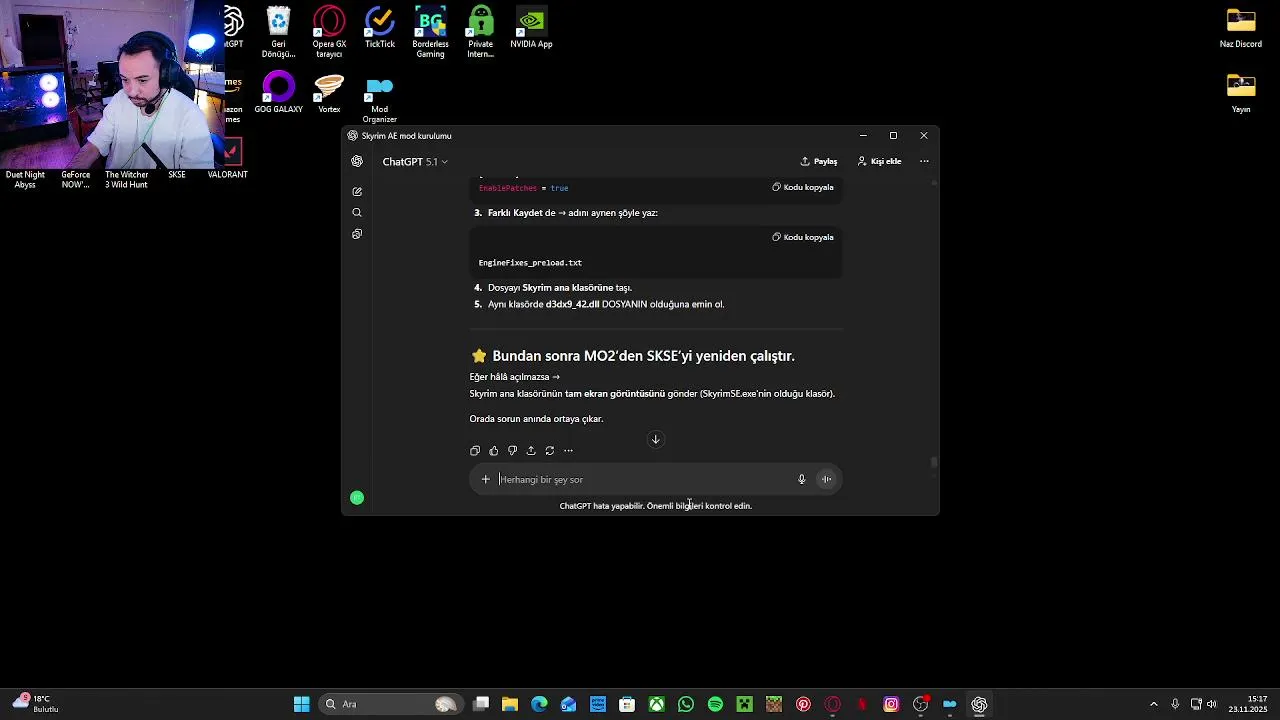The height and width of the screenshot is (720, 1280).
Task: Open ChatGPT sidebar logo icon
Action: click(x=357, y=161)
